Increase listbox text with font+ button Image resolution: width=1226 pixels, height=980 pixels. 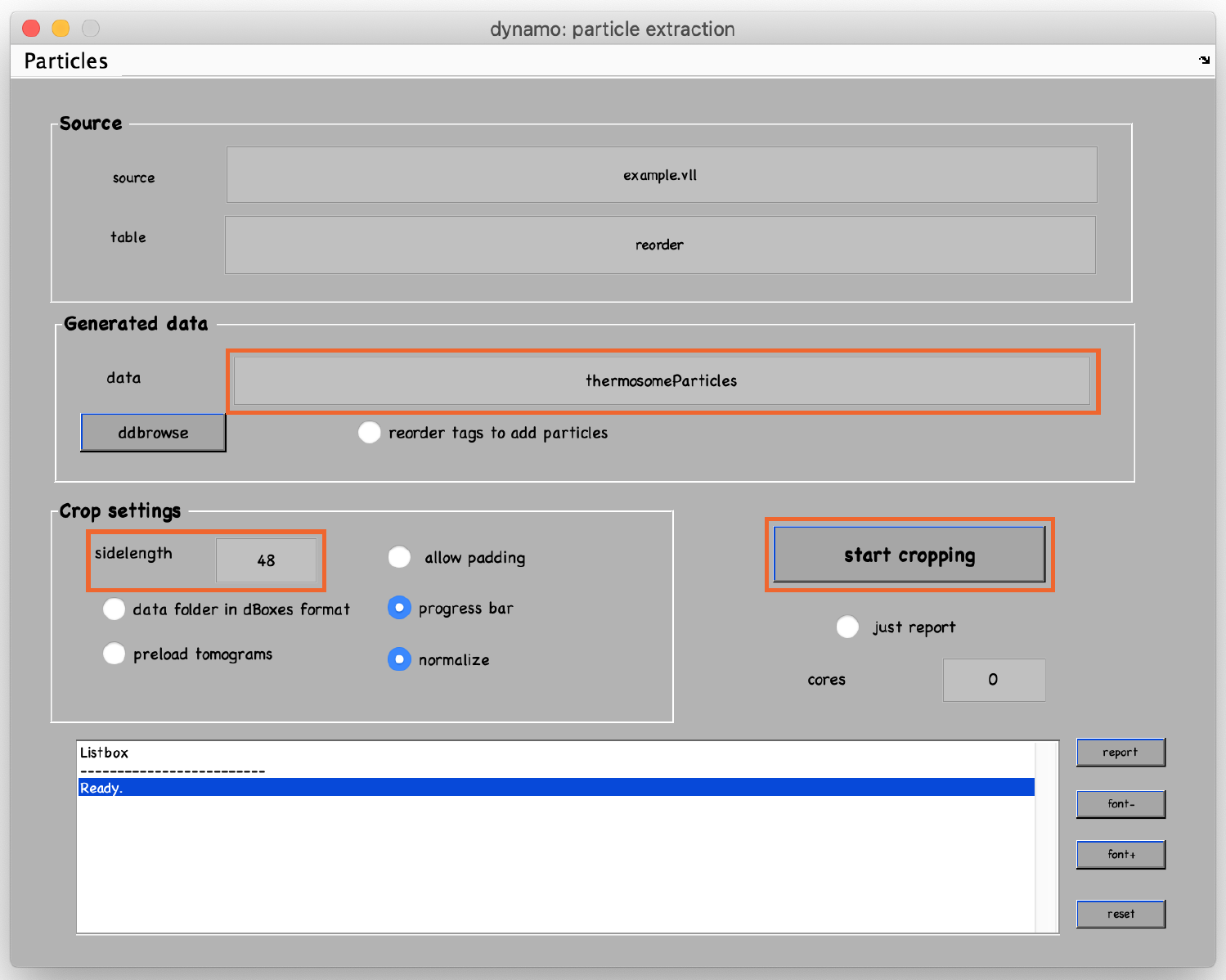point(1120,854)
